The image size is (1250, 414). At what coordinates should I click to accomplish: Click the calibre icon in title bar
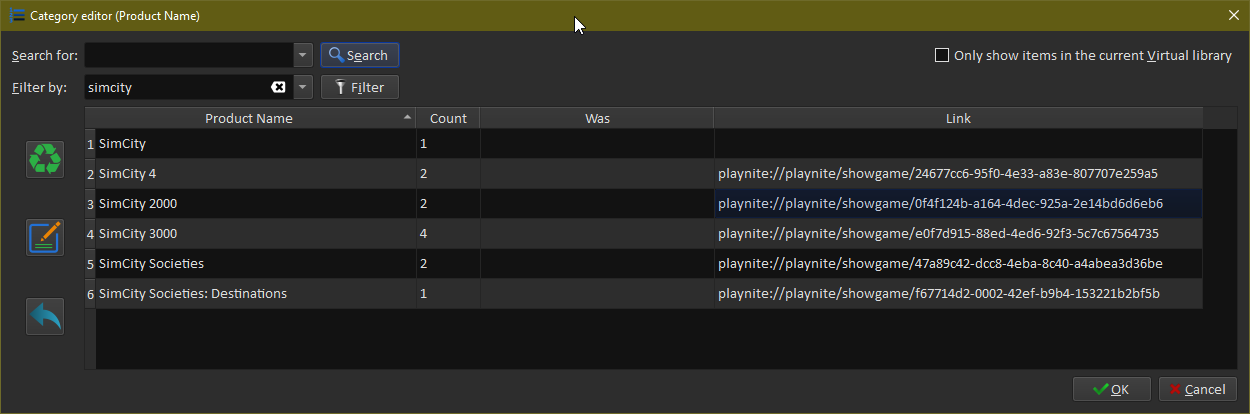click(x=16, y=15)
